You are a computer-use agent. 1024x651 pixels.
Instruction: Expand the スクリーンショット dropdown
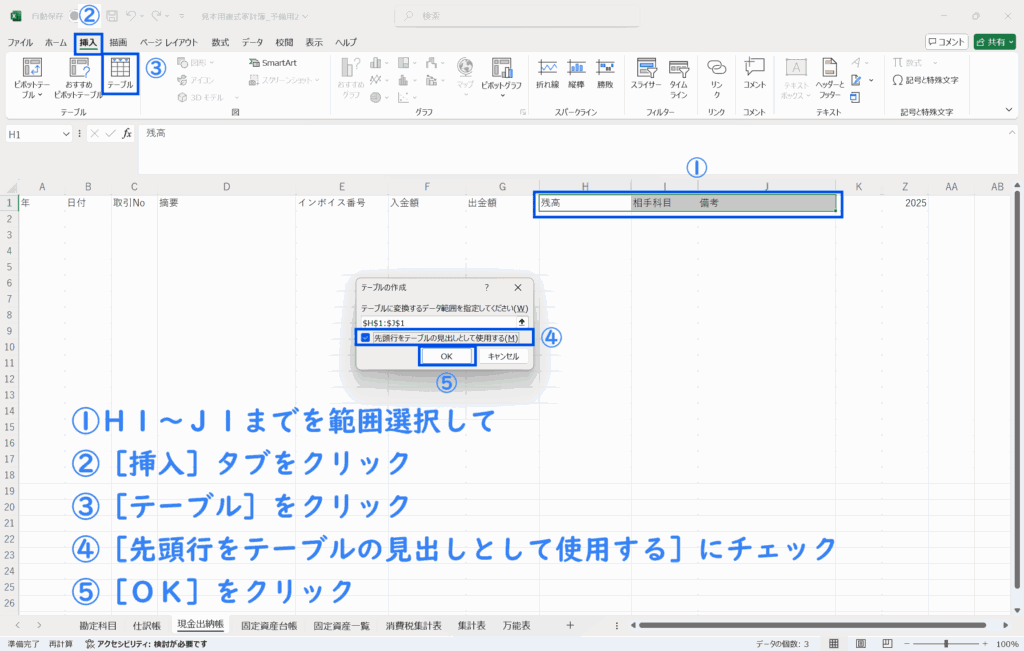pyautogui.click(x=317, y=80)
